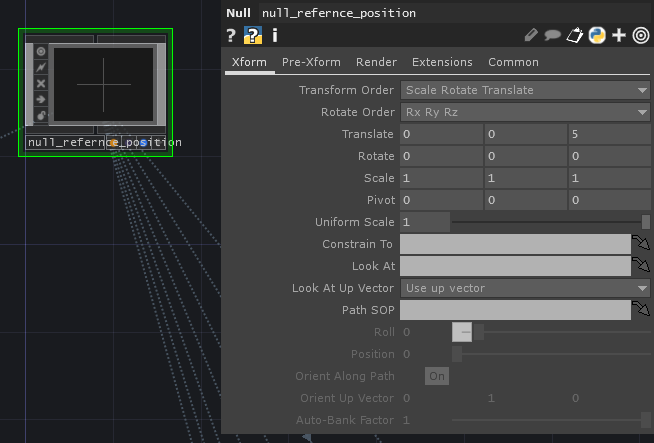Open the Rotate Order dropdown
This screenshot has height=443, width=654.
point(525,112)
